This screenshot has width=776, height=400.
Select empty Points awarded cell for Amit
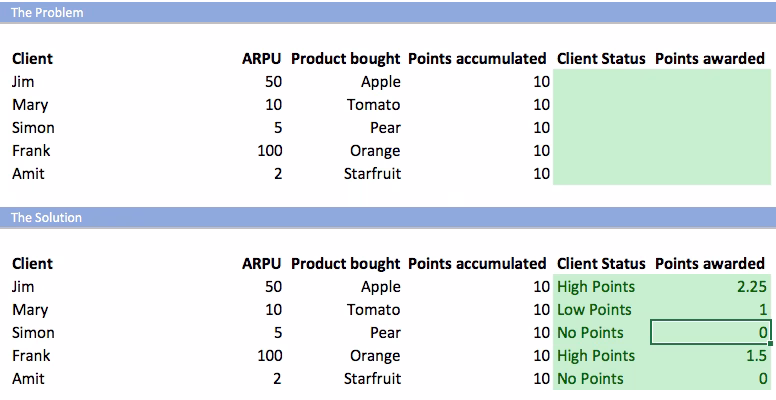(711, 174)
